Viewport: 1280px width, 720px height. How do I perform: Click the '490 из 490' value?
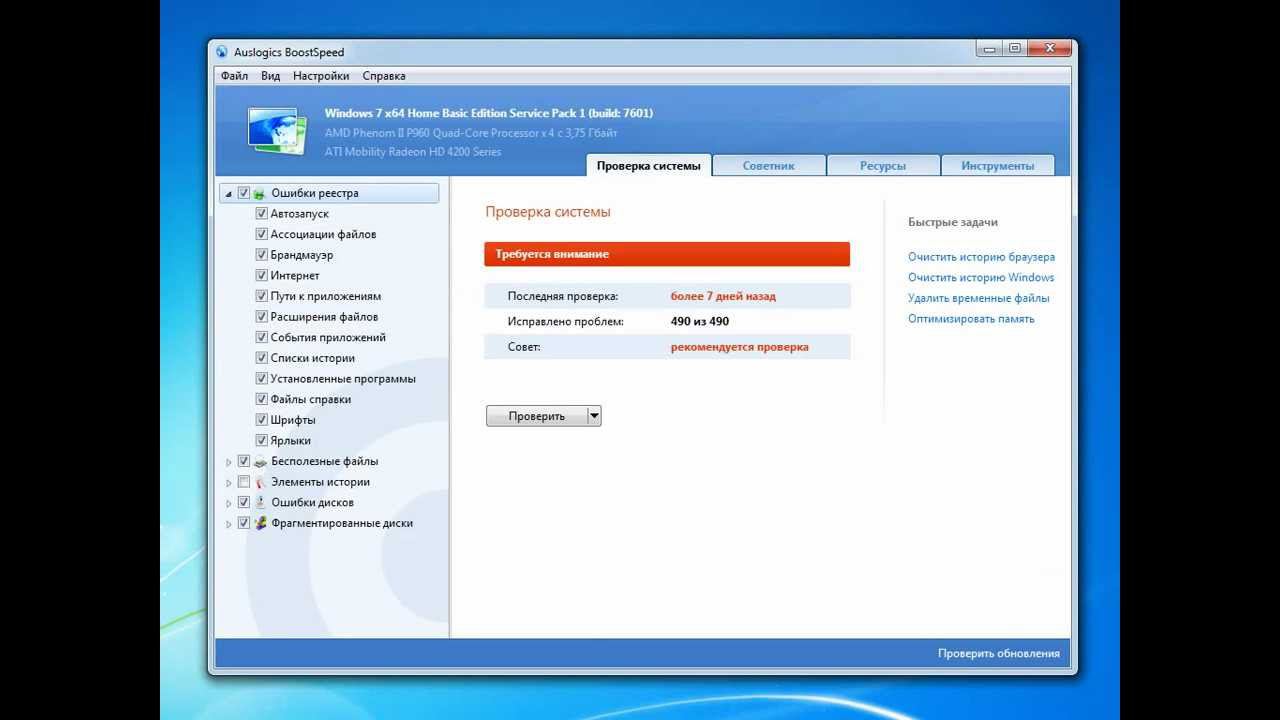pyautogui.click(x=699, y=321)
